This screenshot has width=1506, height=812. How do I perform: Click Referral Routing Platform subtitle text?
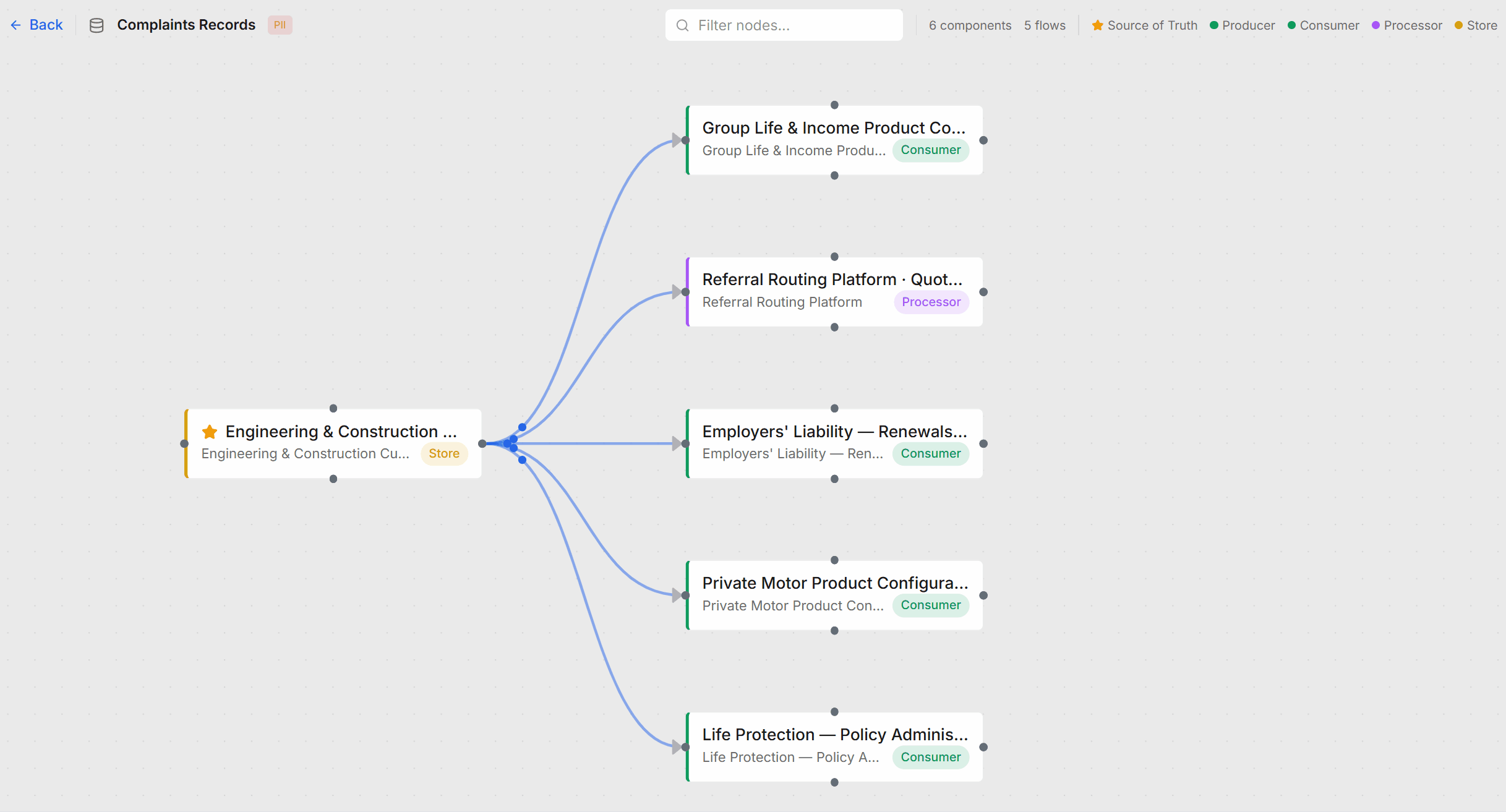coord(782,302)
